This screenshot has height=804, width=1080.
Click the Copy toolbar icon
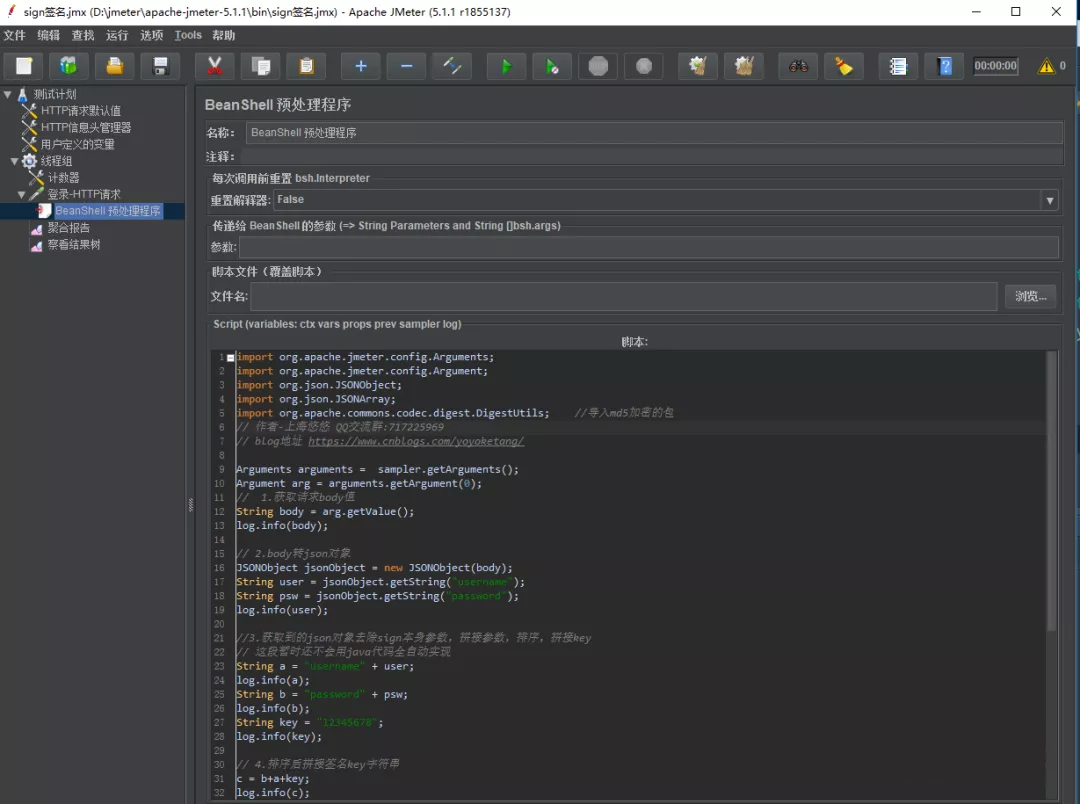pyautogui.click(x=260, y=66)
